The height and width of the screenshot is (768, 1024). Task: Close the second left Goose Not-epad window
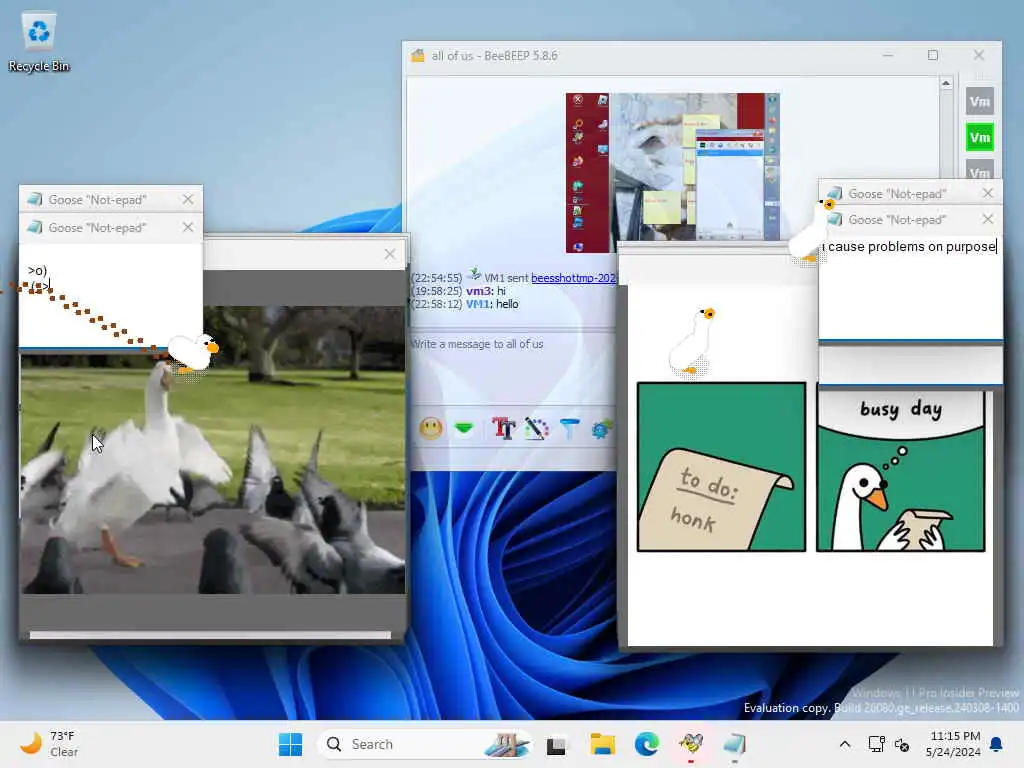188,227
